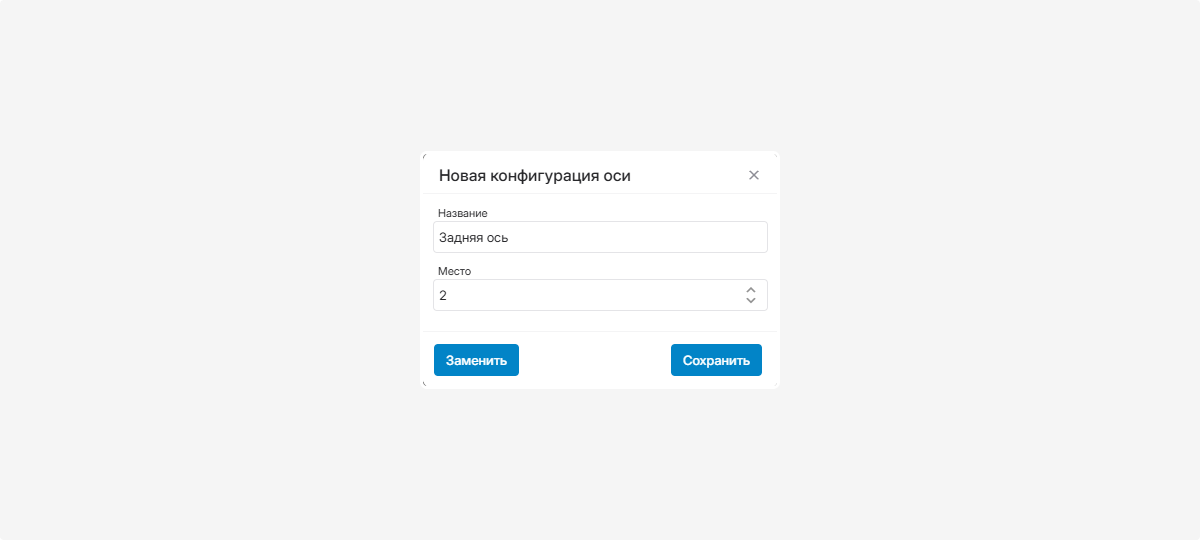
Task: Save configuration with Сохранить button
Action: click(716, 360)
